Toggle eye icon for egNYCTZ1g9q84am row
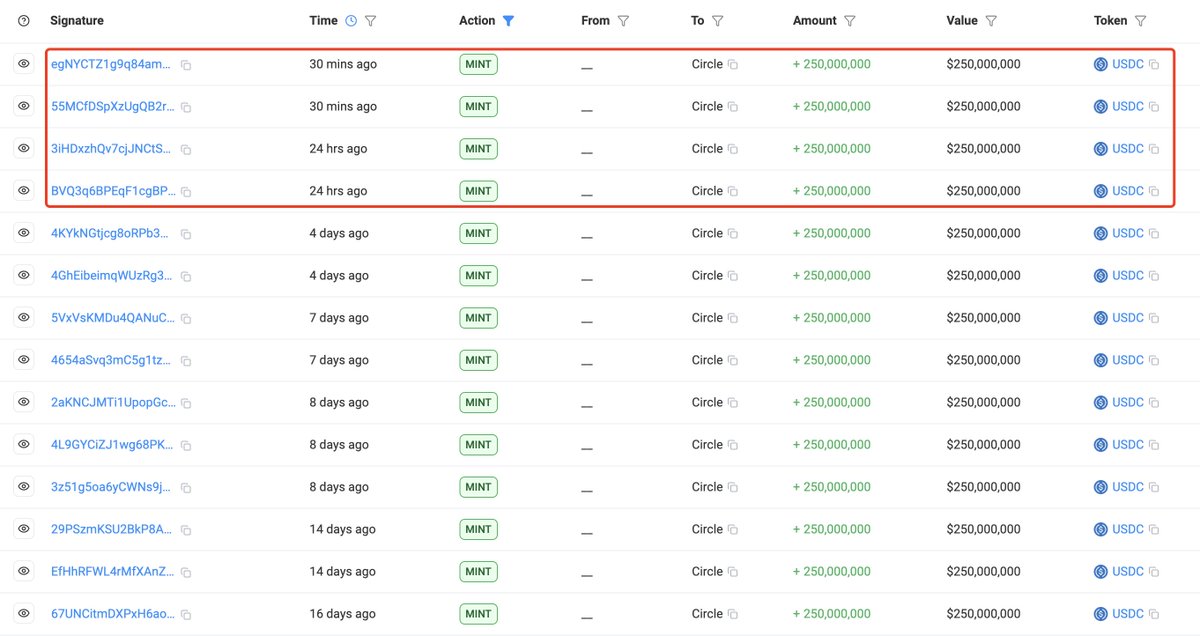Screen dimensions: 1200x636 tap(24, 64)
